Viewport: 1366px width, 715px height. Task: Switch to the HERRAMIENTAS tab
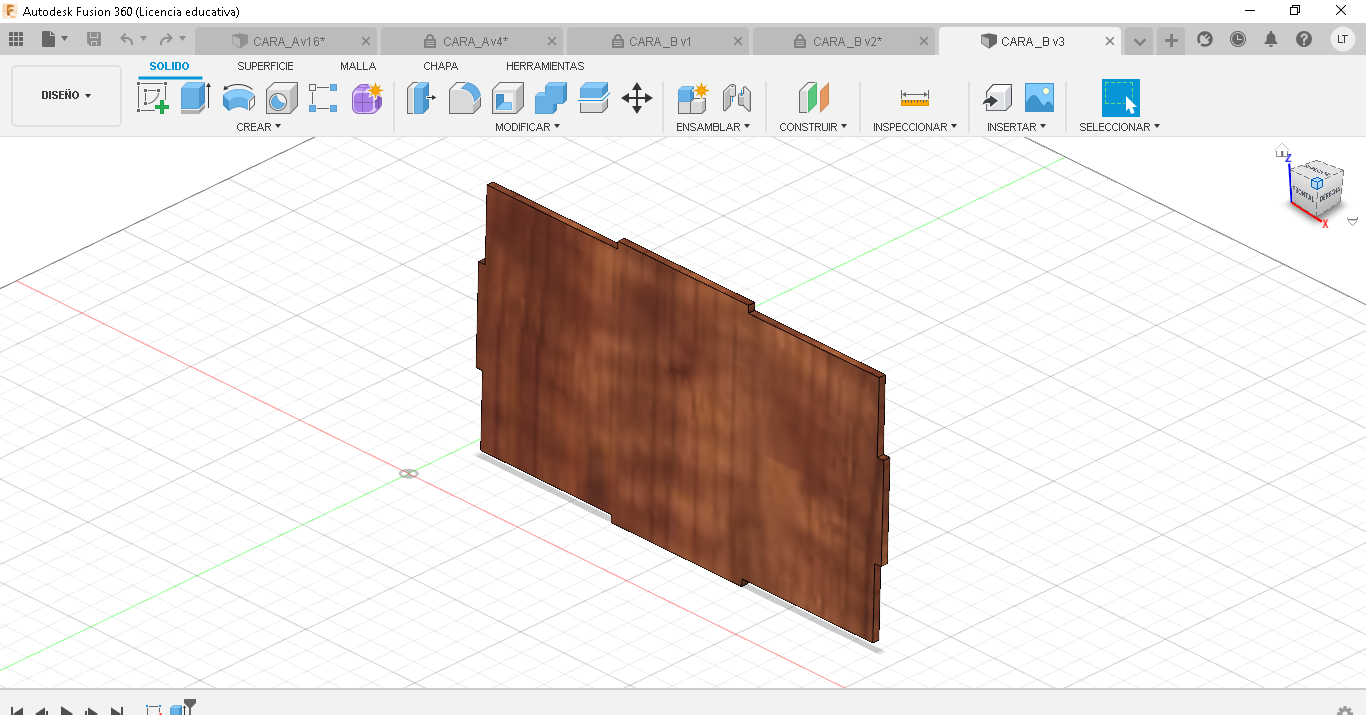tap(545, 66)
